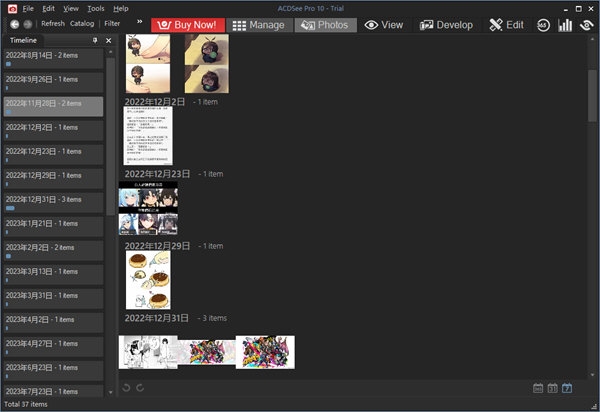Select timeline entry 2023年1月21日 - 1 items

[53, 227]
